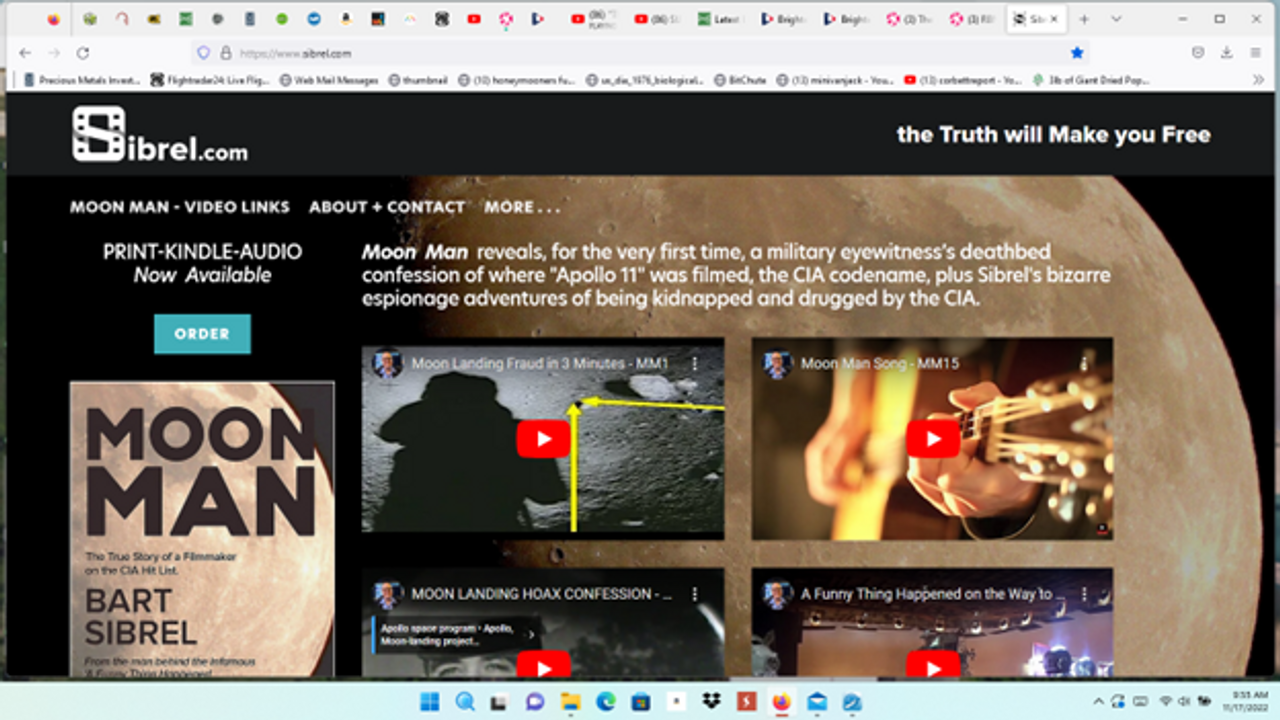The width and height of the screenshot is (1280, 720).
Task: Click the URL address field
Action: [x=640, y=53]
